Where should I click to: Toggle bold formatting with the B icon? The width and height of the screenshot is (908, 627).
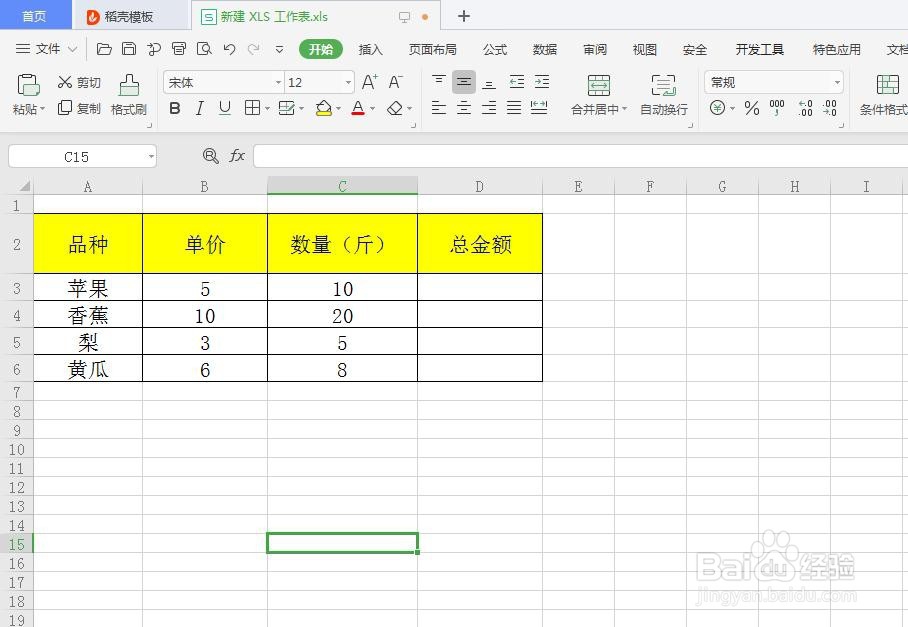[174, 107]
